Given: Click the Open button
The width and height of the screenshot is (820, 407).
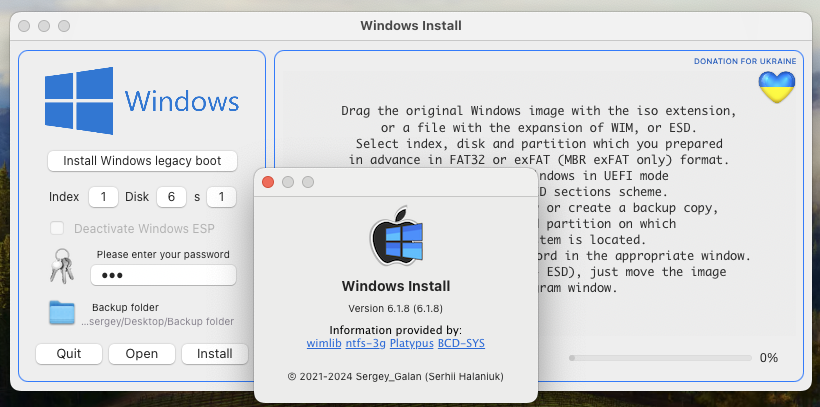Looking at the screenshot, I should 142,354.
